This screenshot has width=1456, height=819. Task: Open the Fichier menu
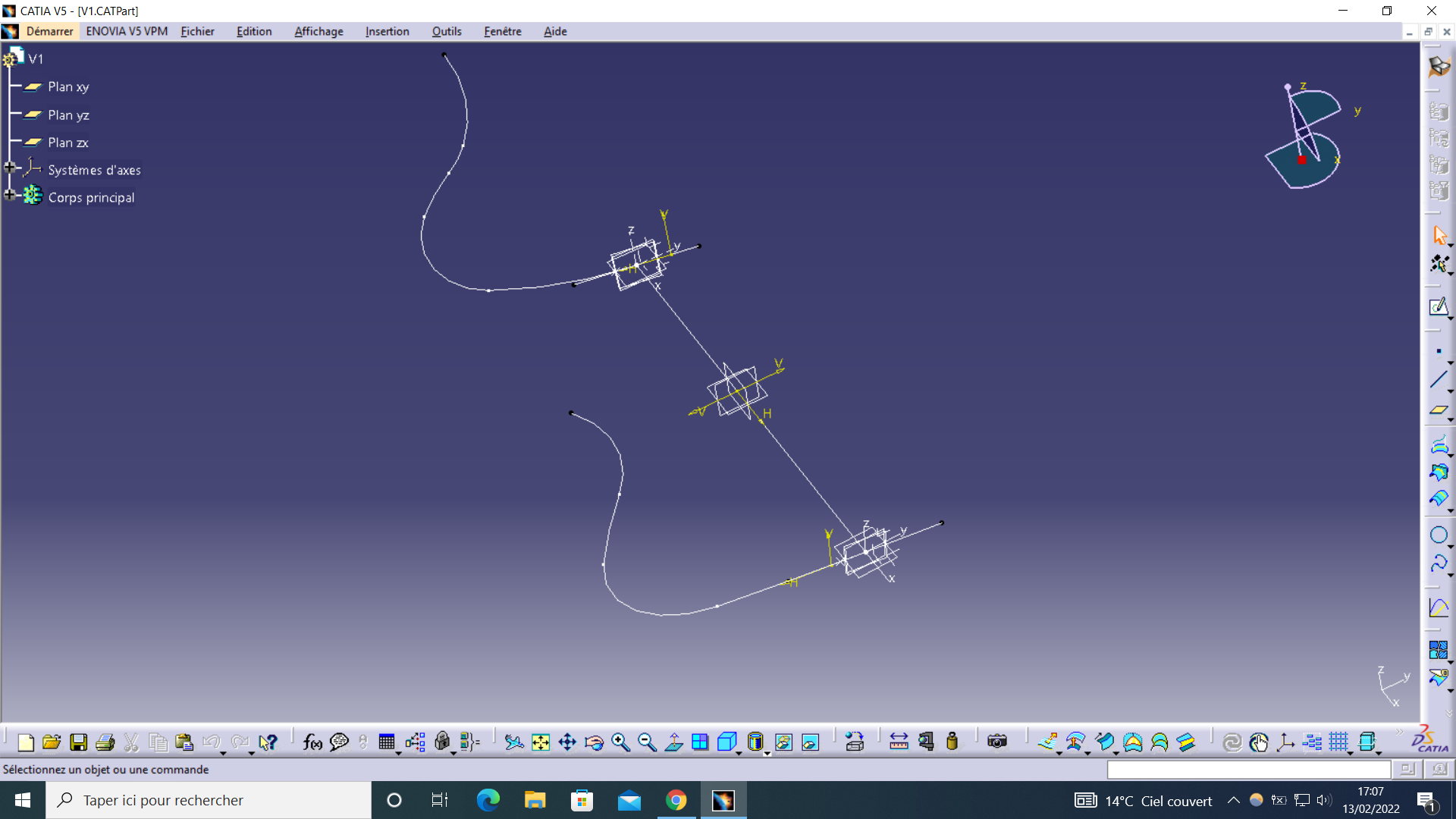(197, 31)
